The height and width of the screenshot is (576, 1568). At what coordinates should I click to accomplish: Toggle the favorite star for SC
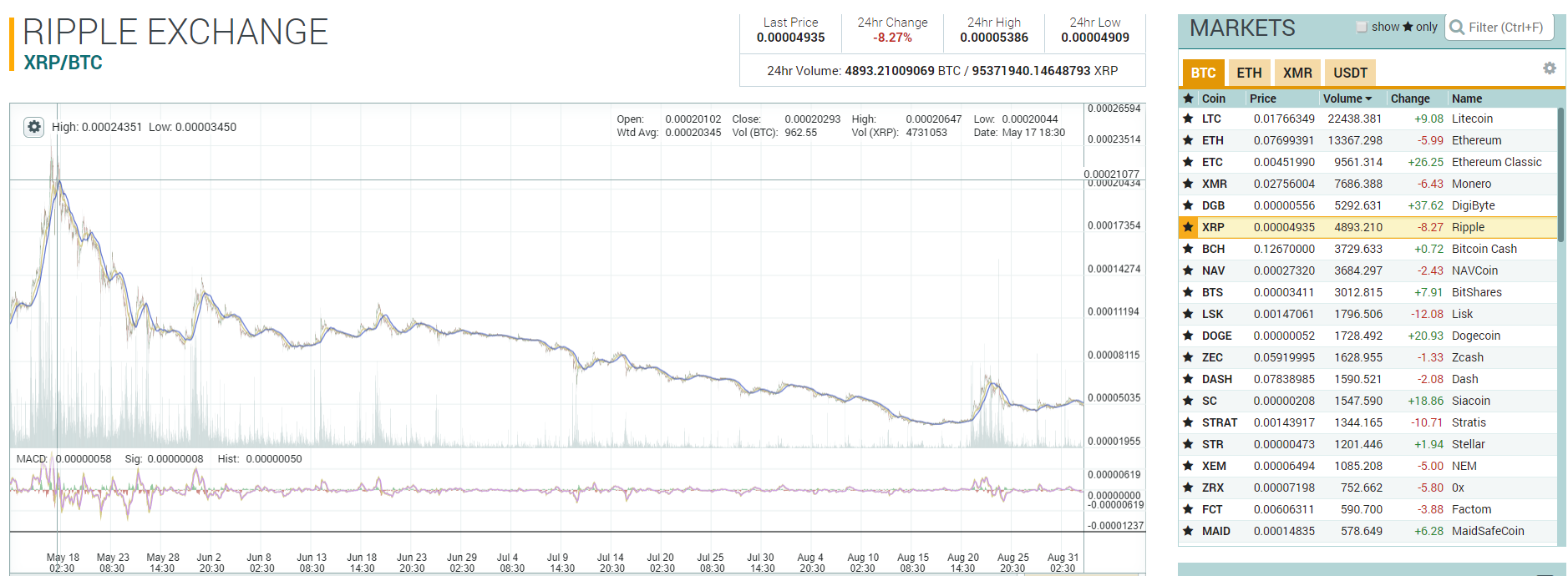(1188, 401)
